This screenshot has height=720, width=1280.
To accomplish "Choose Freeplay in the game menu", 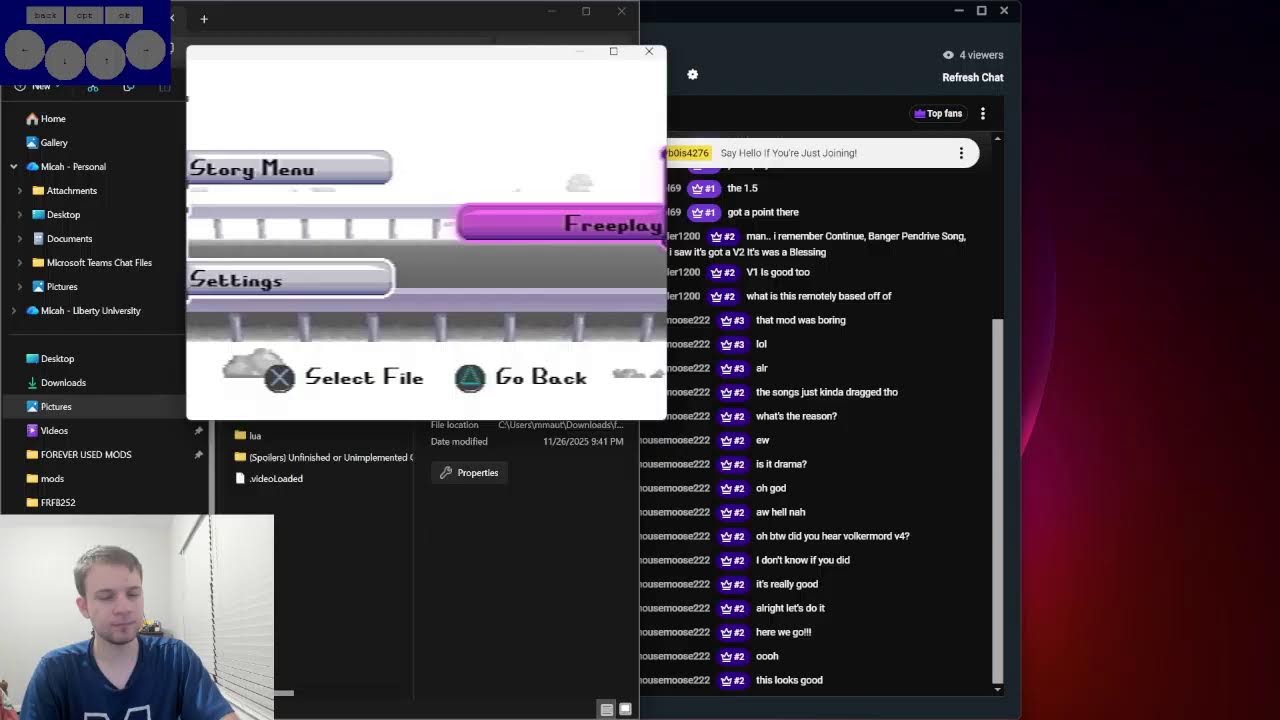I will (x=561, y=224).
